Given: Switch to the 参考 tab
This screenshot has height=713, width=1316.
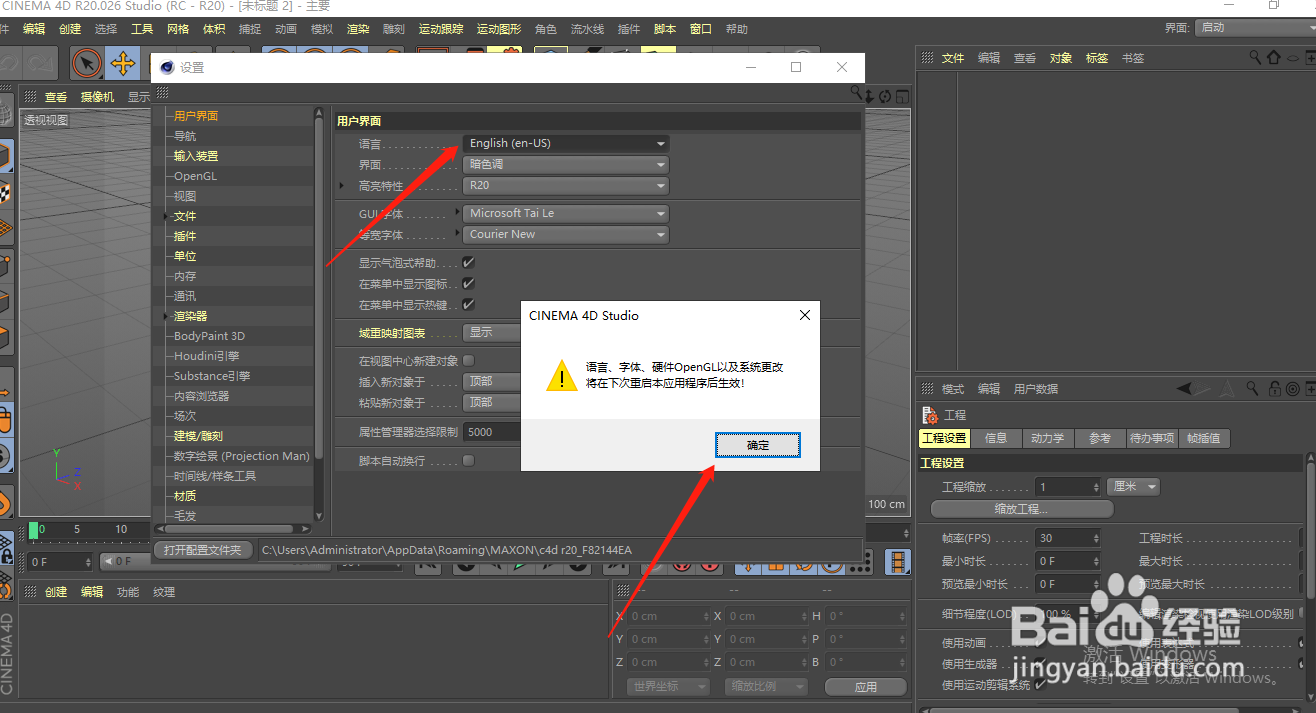Looking at the screenshot, I should [x=1100, y=438].
